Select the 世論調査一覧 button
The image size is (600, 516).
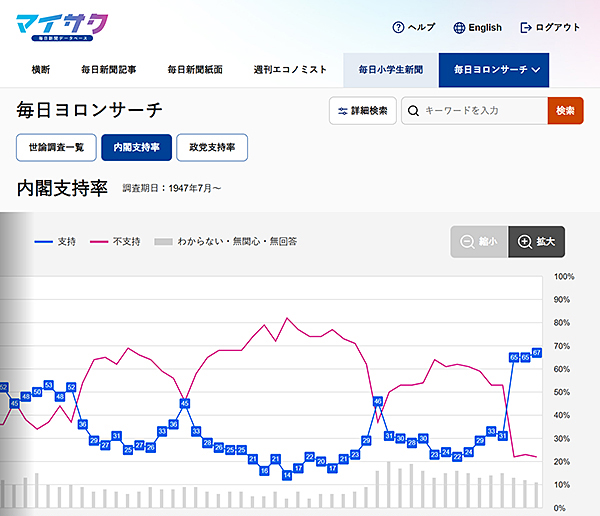pos(56,148)
